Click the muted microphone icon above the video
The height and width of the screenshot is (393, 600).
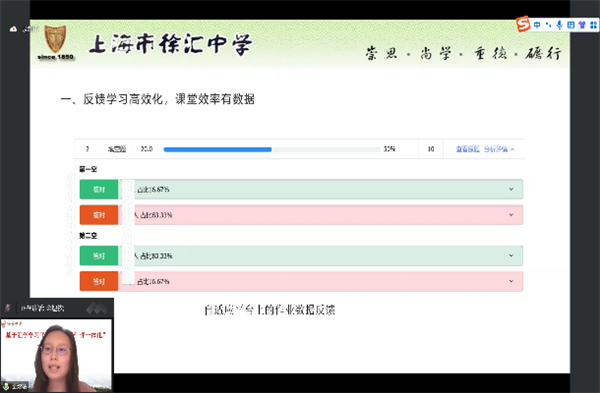coord(8,308)
